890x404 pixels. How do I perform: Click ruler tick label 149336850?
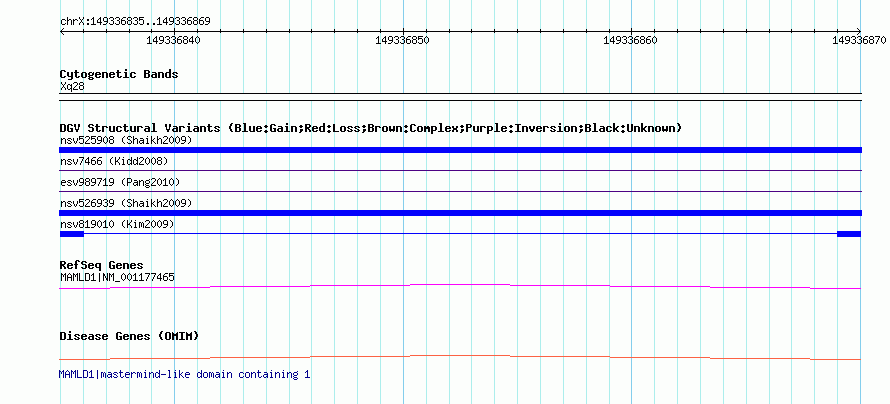click(x=402, y=40)
